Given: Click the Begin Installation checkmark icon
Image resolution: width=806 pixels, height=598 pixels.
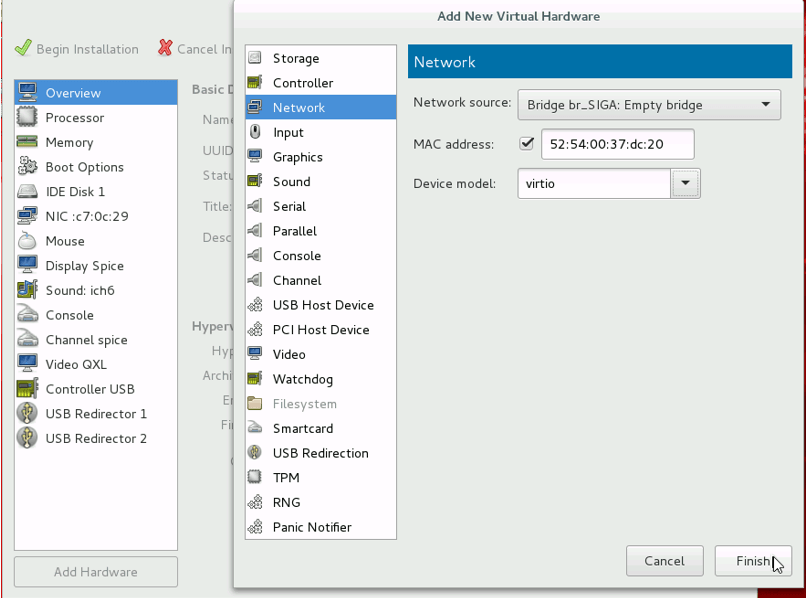Looking at the screenshot, I should (x=23, y=48).
